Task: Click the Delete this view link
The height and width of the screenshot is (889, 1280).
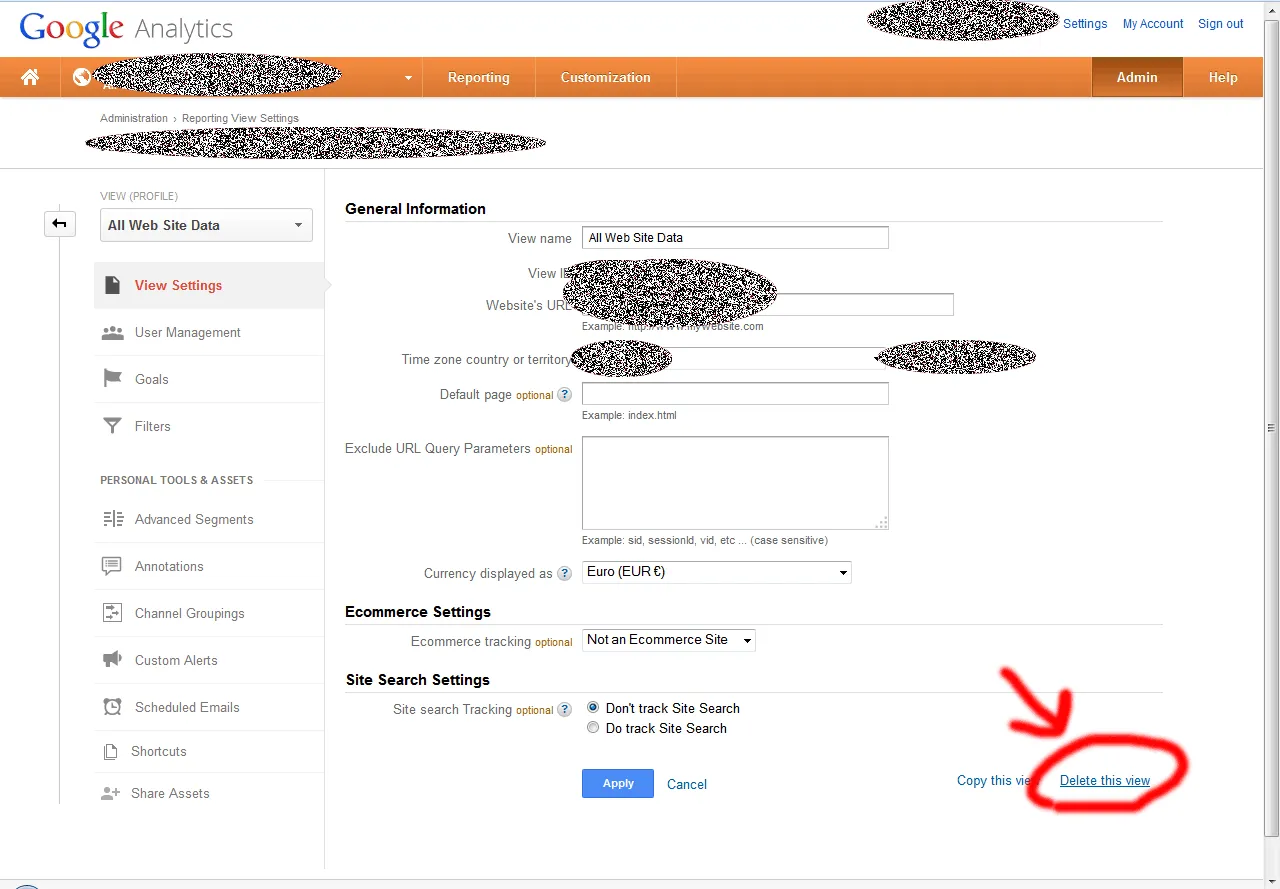Action: point(1105,780)
